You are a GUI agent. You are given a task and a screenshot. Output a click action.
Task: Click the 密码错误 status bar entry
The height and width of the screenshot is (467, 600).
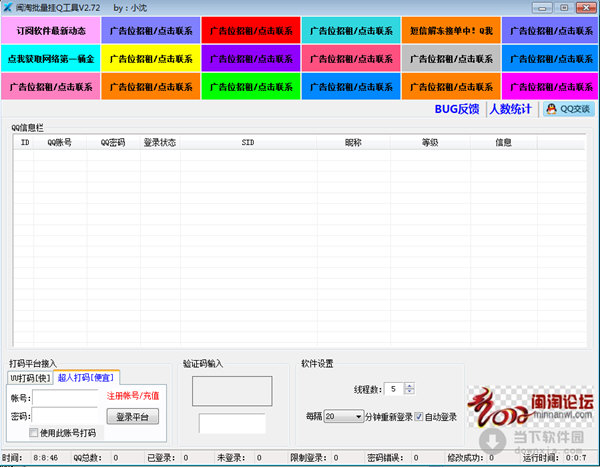393,457
